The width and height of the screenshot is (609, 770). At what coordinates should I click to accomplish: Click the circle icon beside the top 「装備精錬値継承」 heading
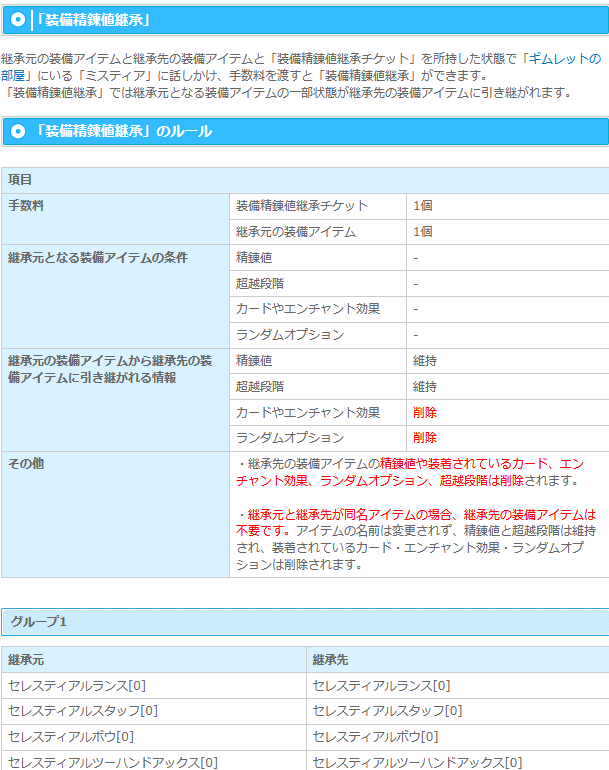click(18, 19)
